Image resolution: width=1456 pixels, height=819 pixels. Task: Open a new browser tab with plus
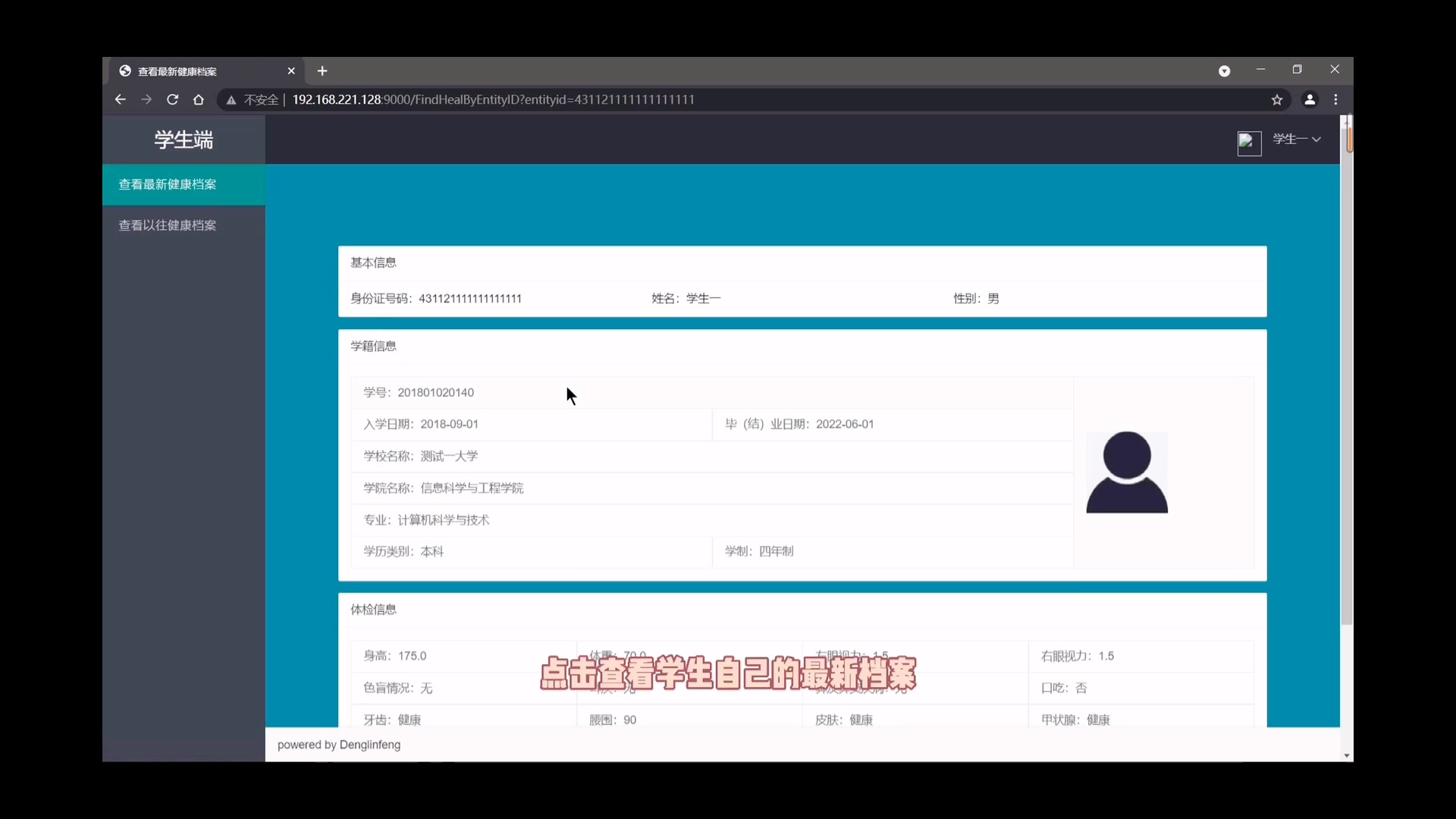tap(322, 71)
